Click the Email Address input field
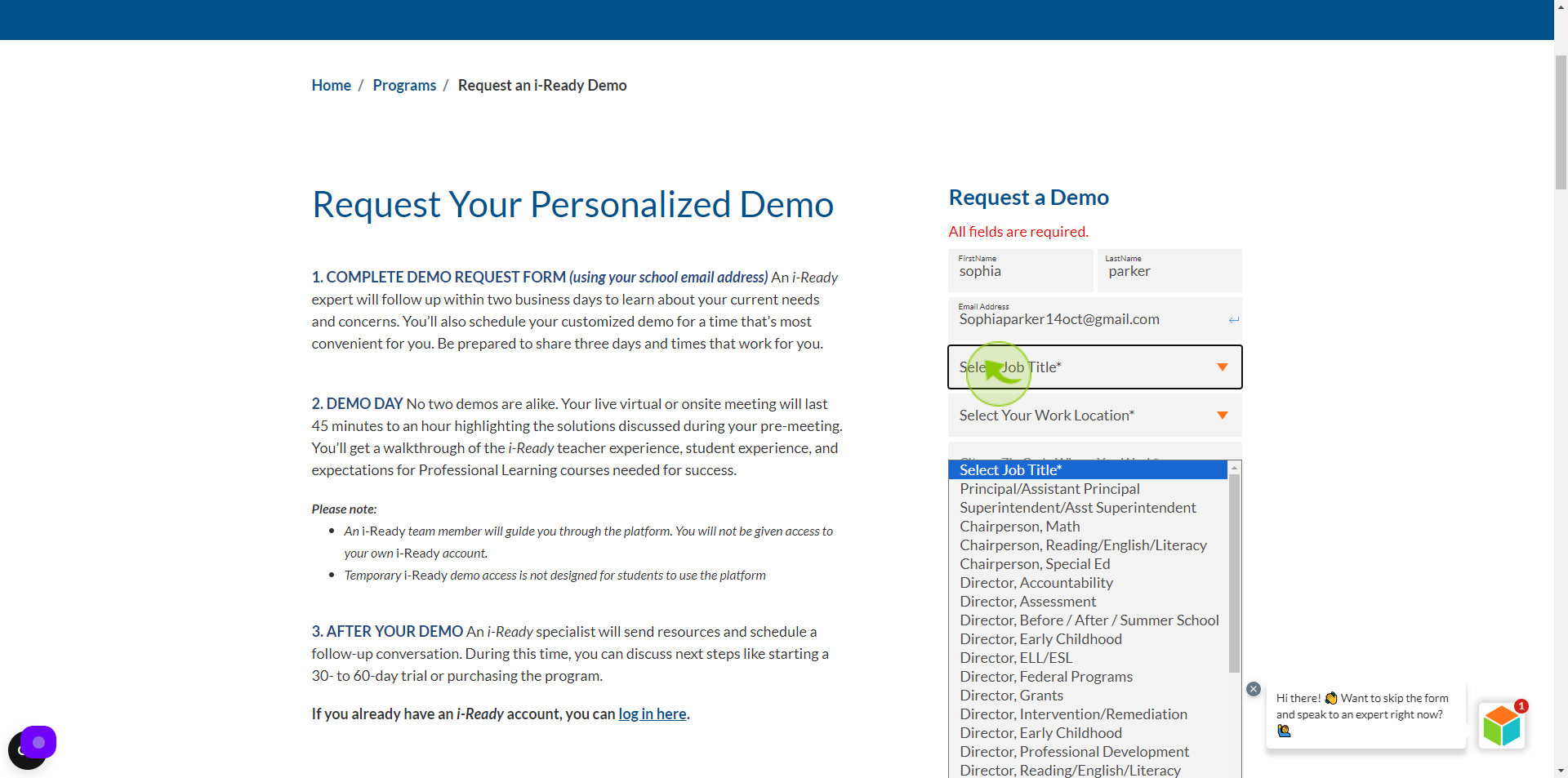 tap(1095, 318)
